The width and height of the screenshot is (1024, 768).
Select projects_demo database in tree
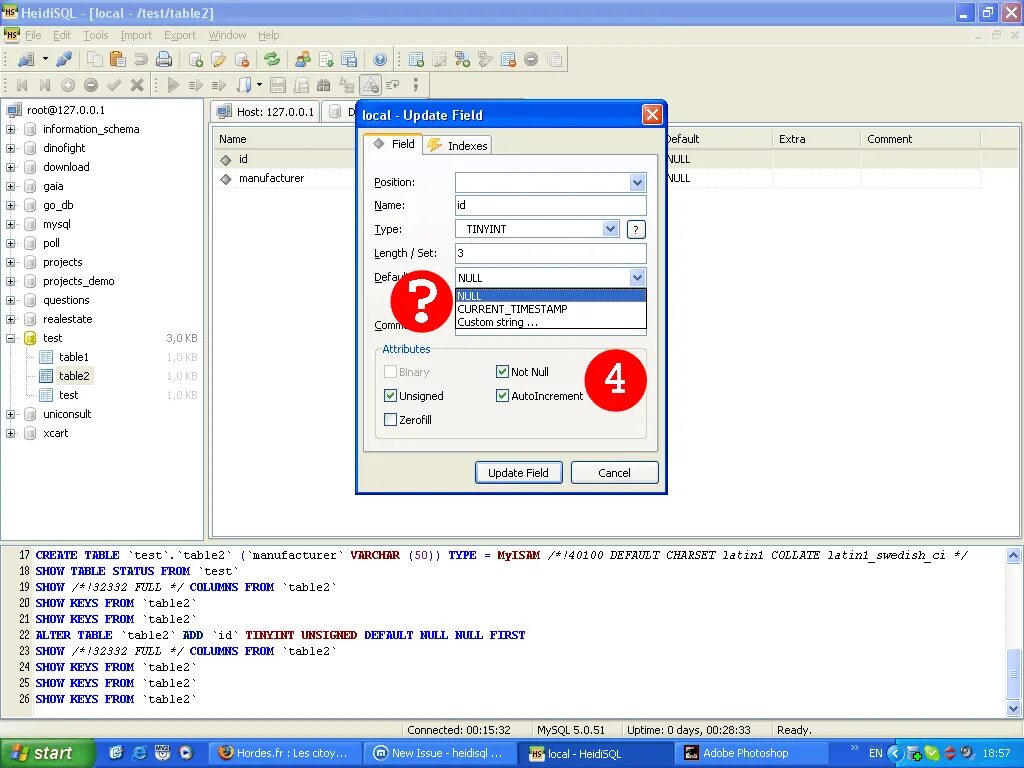(78, 281)
